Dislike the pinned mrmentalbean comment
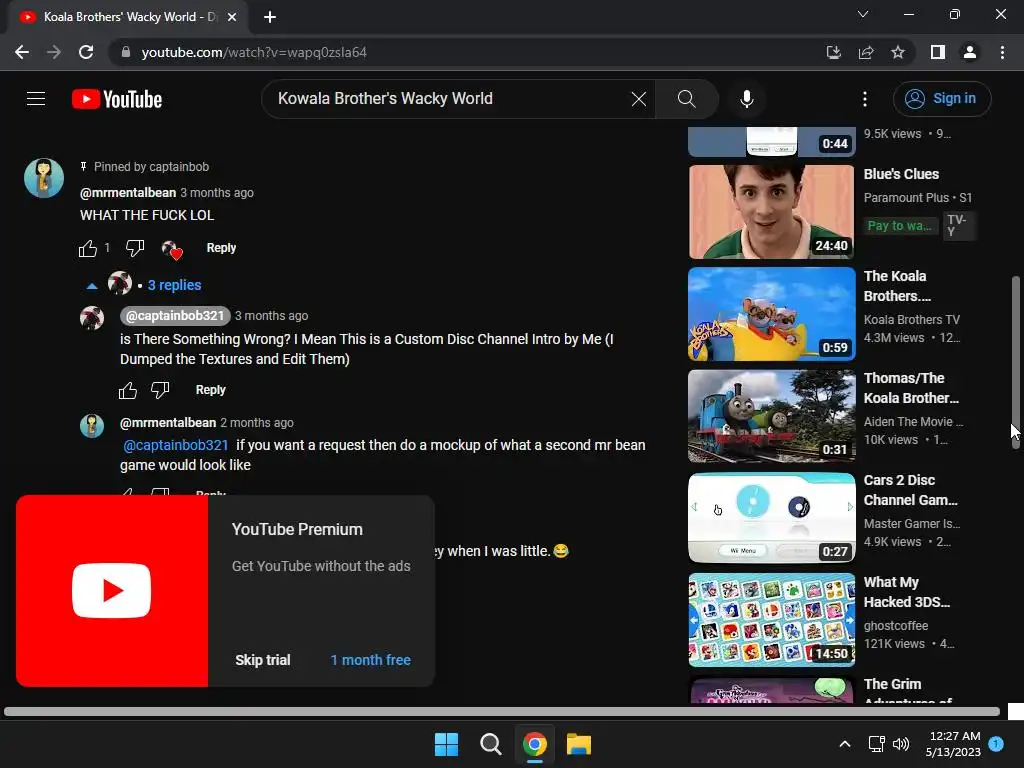The width and height of the screenshot is (1024, 768). (135, 248)
